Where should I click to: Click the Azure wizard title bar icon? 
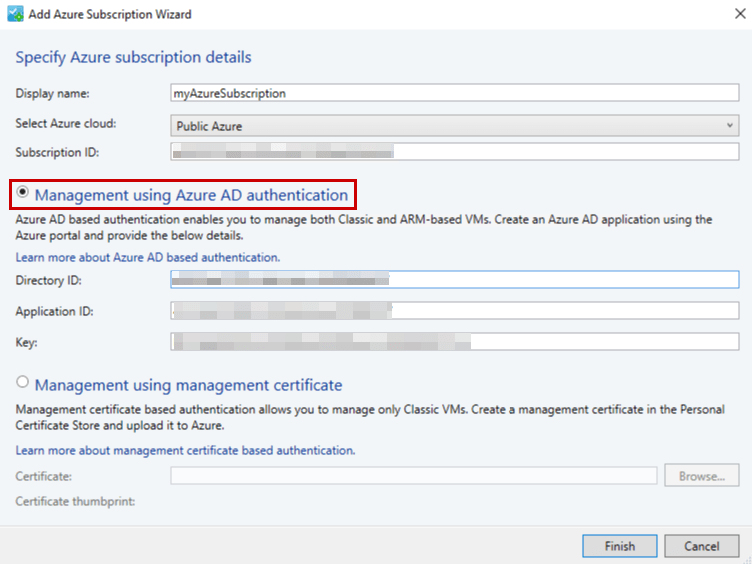click(15, 14)
